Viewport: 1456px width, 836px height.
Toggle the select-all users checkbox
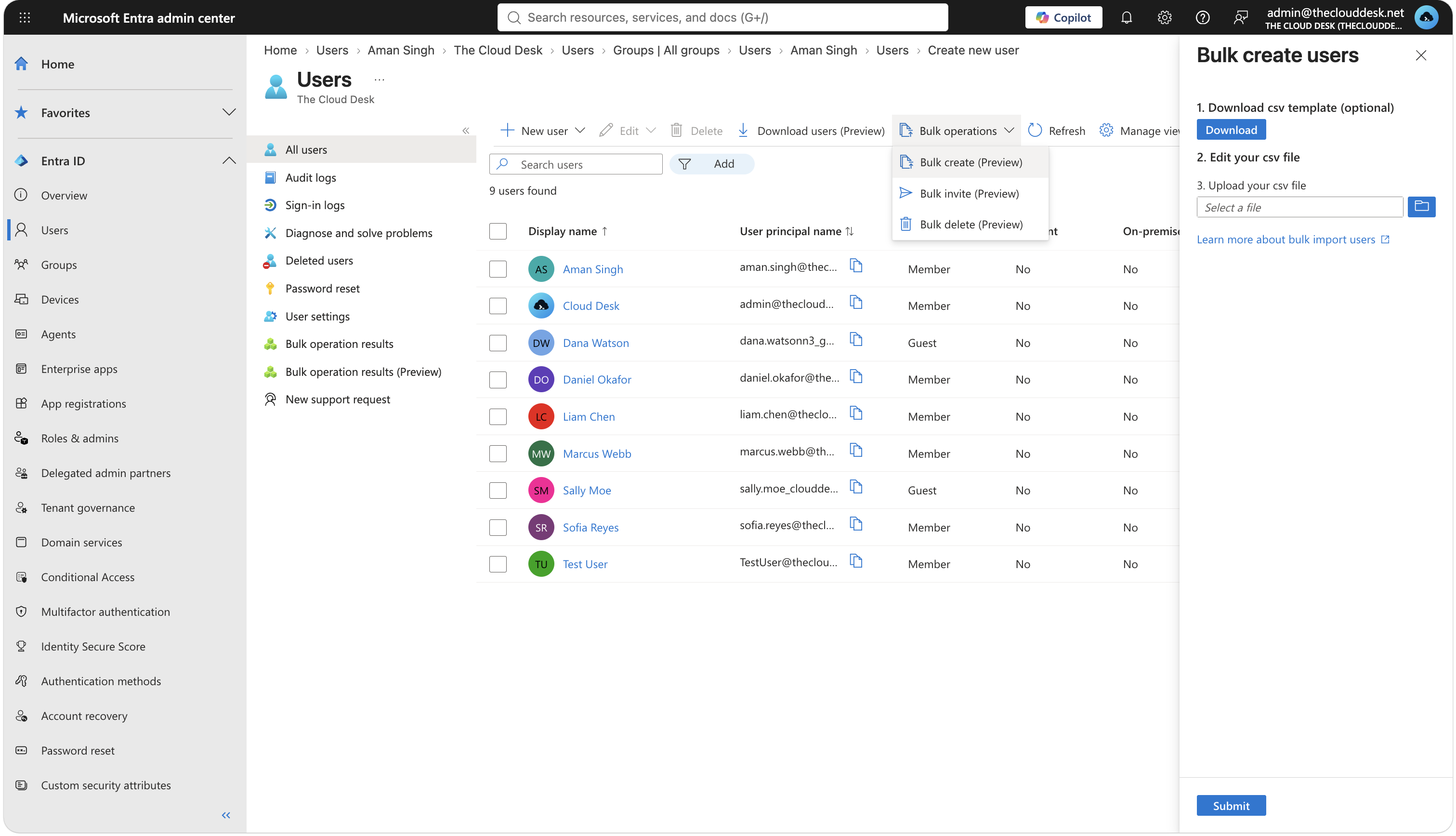coord(498,231)
